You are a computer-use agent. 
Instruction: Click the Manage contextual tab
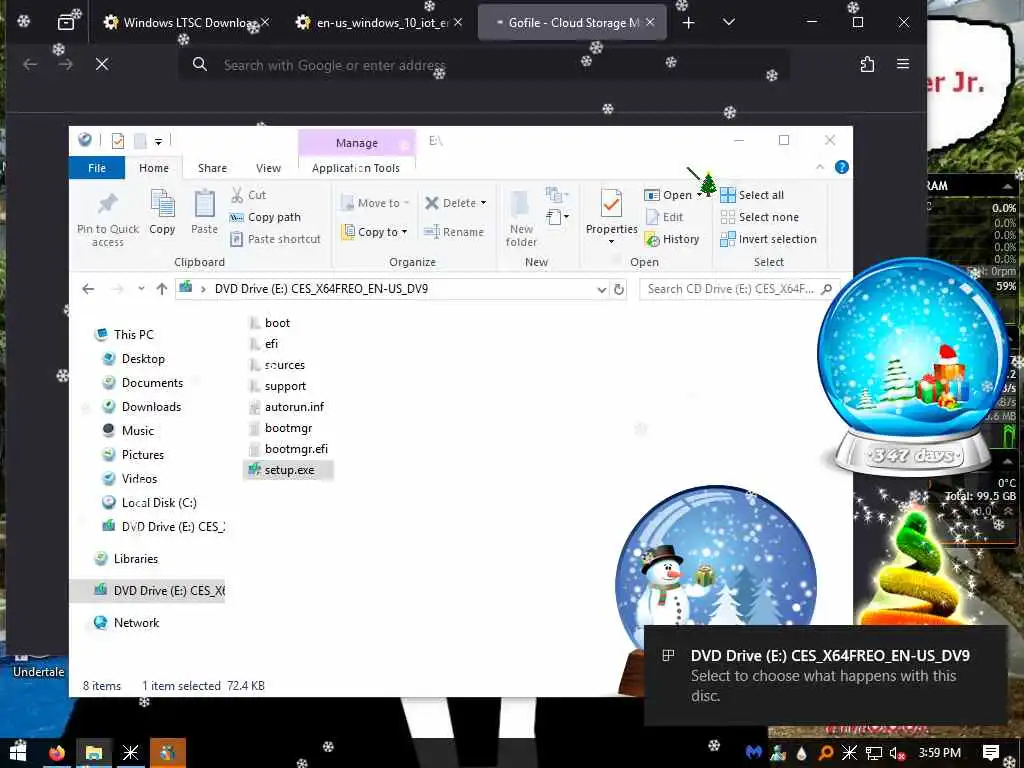(357, 142)
